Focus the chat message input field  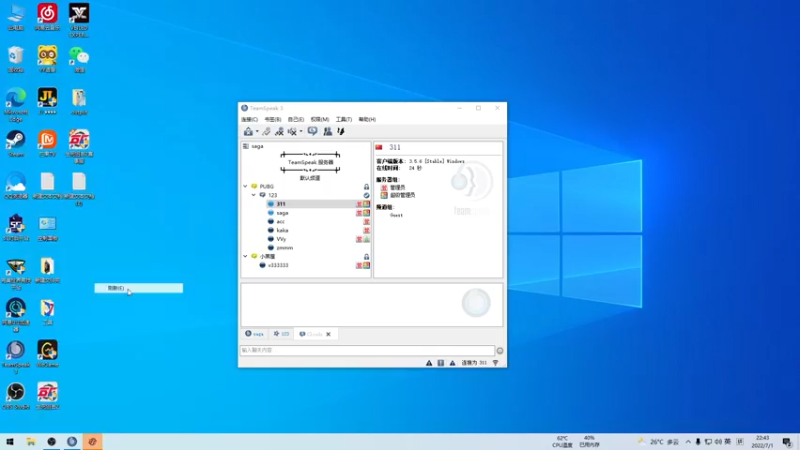click(x=367, y=350)
